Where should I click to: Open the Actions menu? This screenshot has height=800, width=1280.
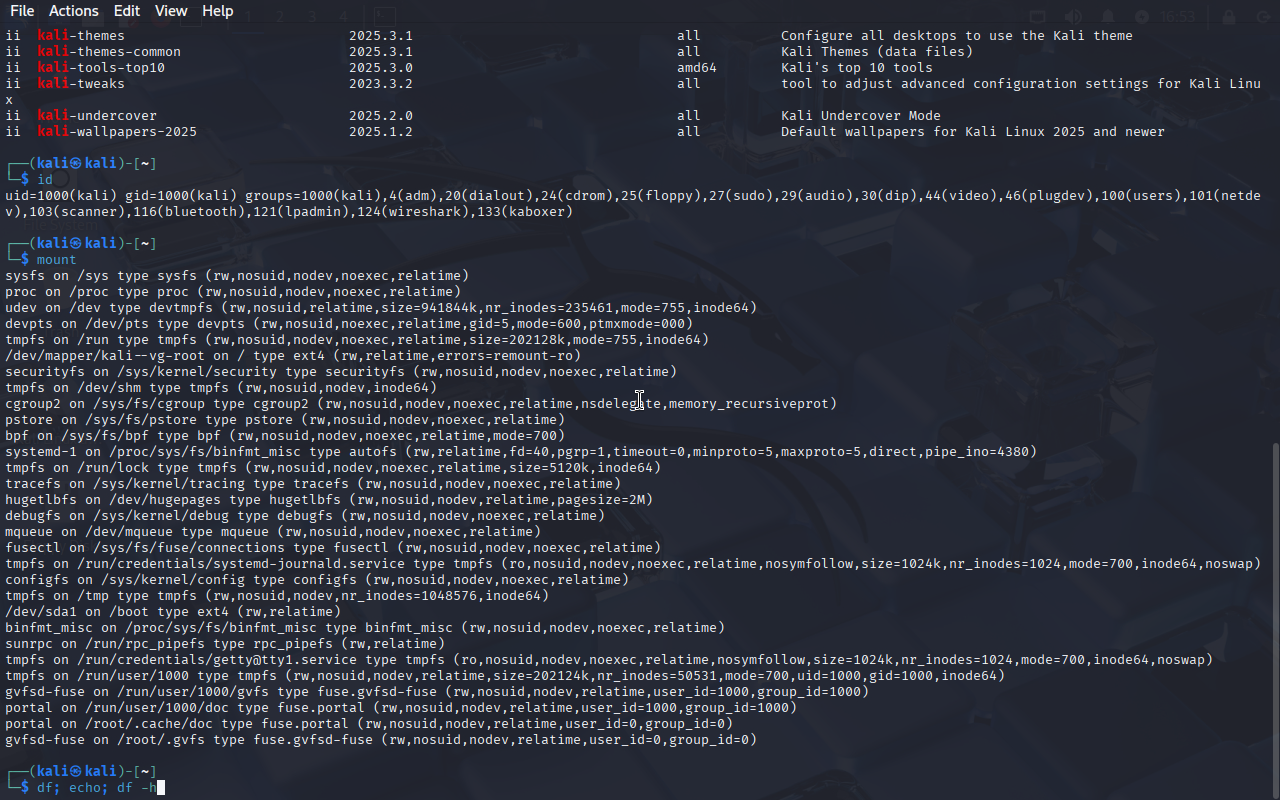(74, 11)
